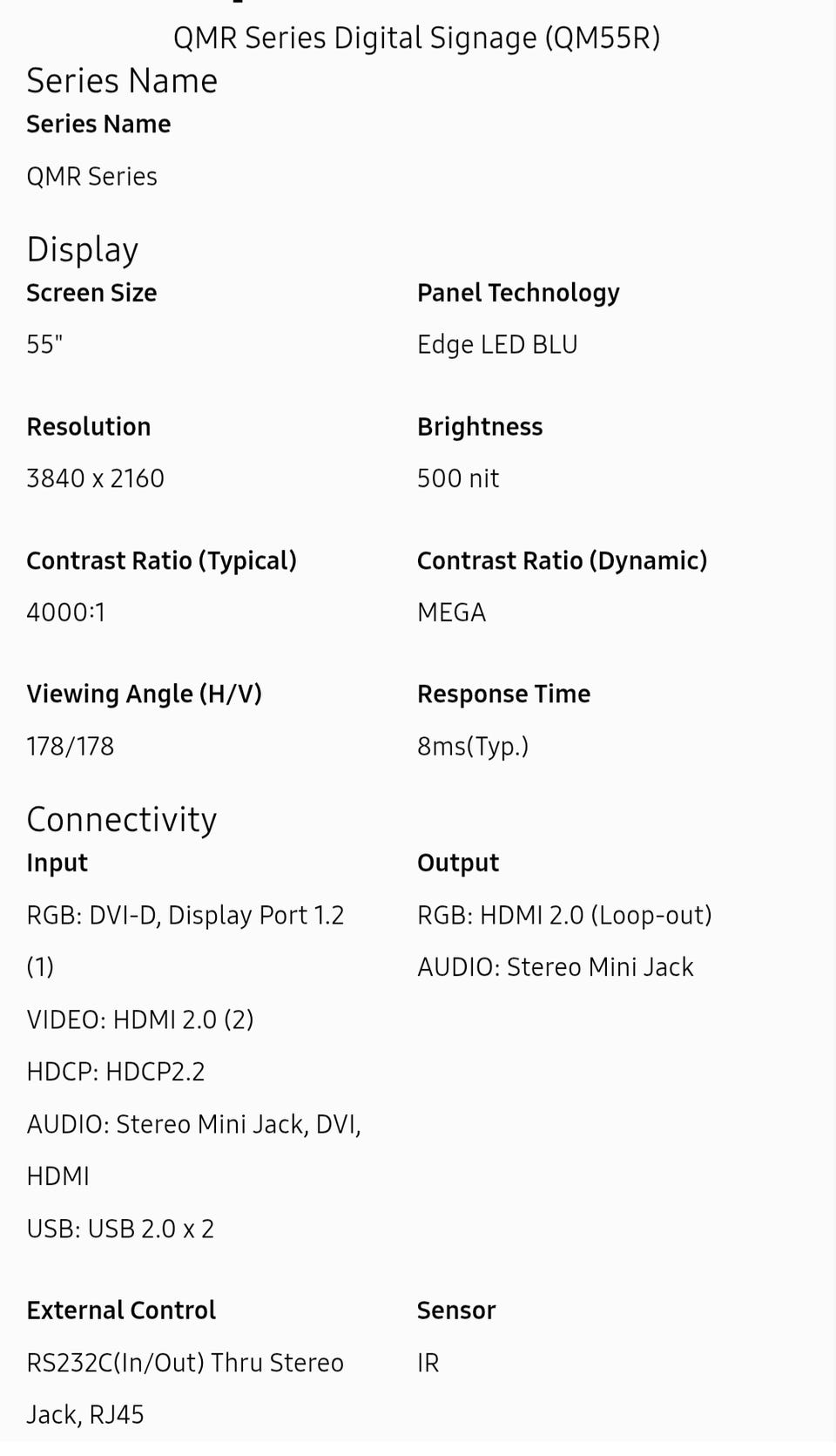Click the RGB: HDMI 2.0 (Loop-out) output line
Screen dimensions: 836x1456
point(564,915)
